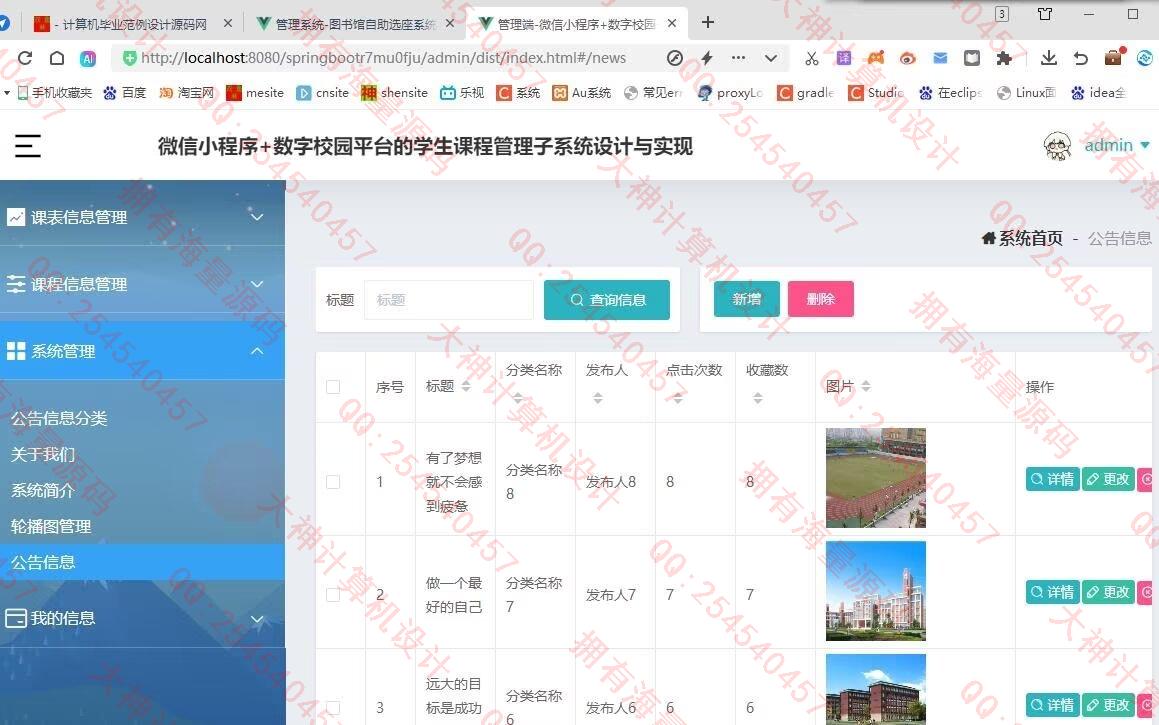This screenshot has height=725, width=1159.
Task: Focus the 标题 search input field
Action: tap(449, 300)
